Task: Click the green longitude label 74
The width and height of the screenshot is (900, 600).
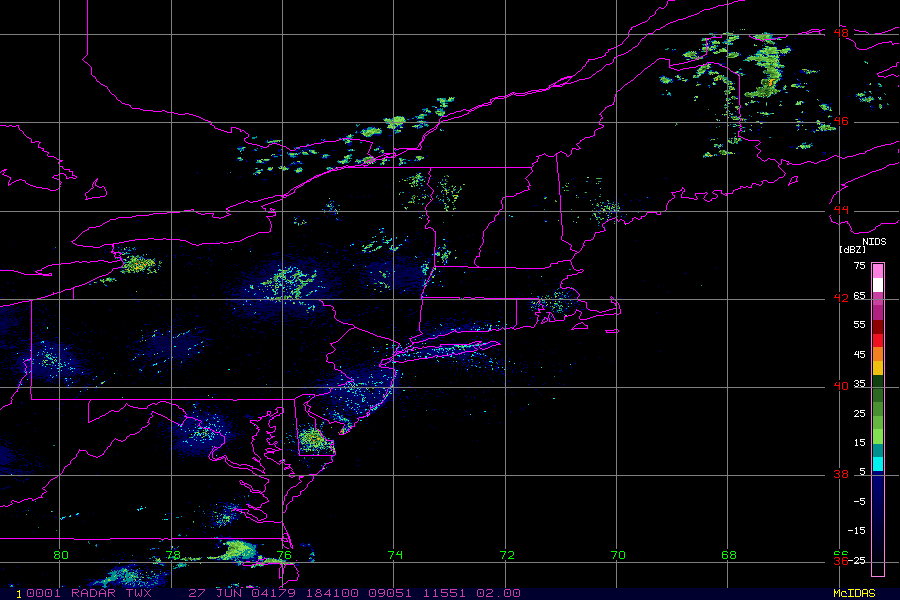Action: [x=395, y=555]
